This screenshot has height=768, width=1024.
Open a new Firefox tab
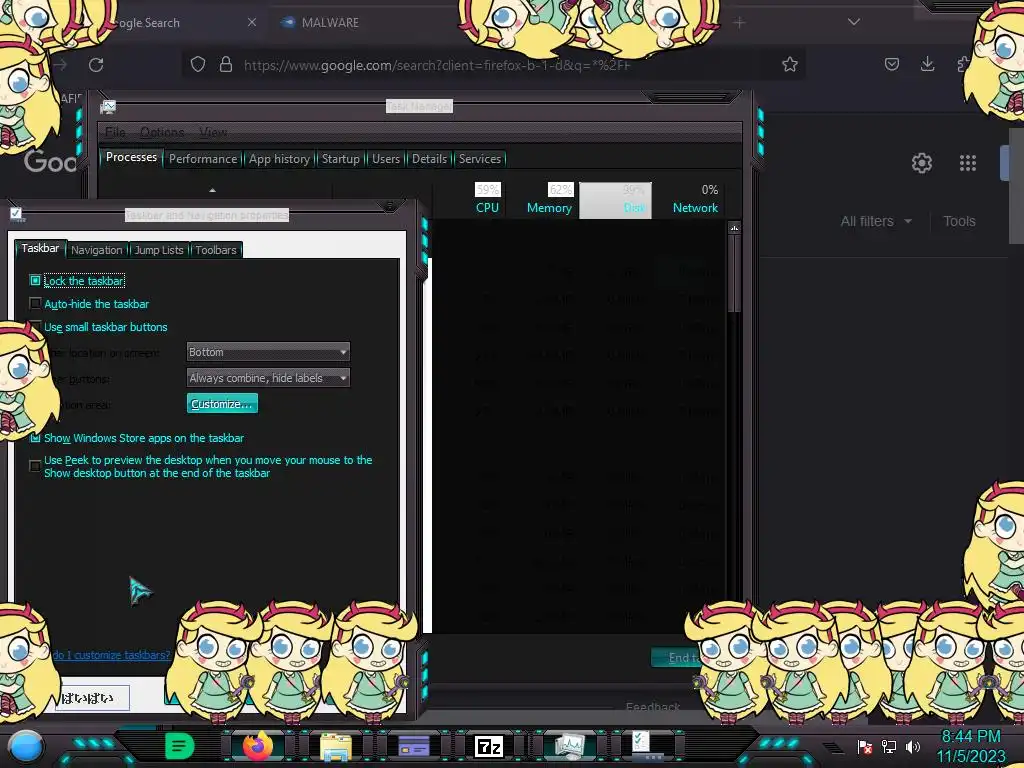(x=739, y=22)
